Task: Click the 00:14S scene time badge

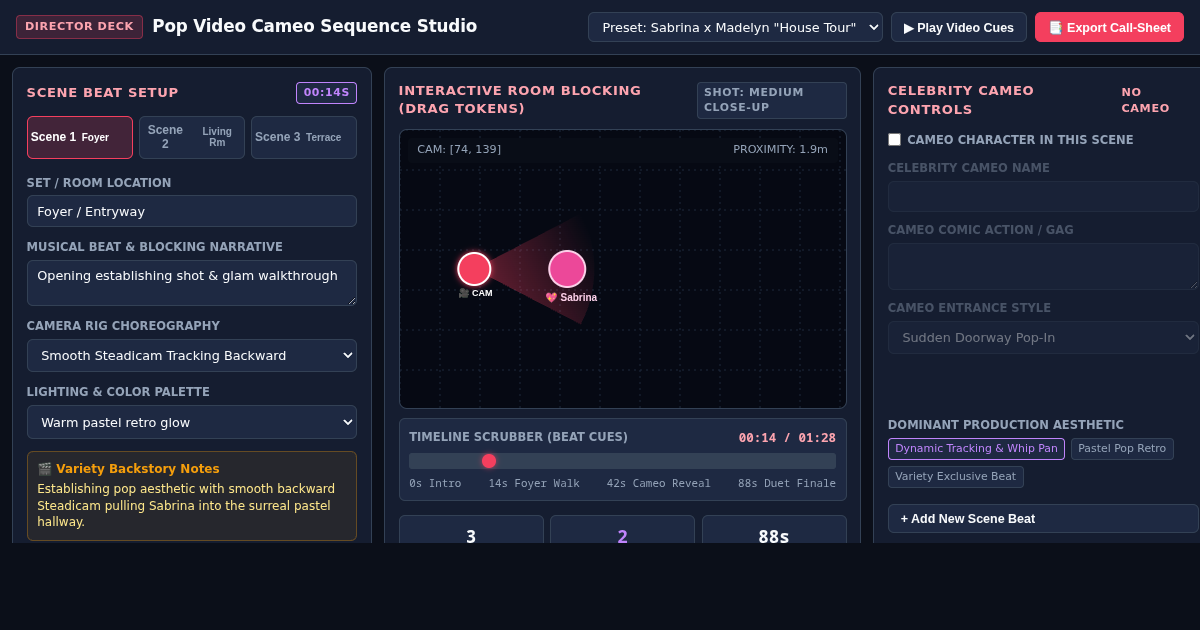Action: (326, 93)
